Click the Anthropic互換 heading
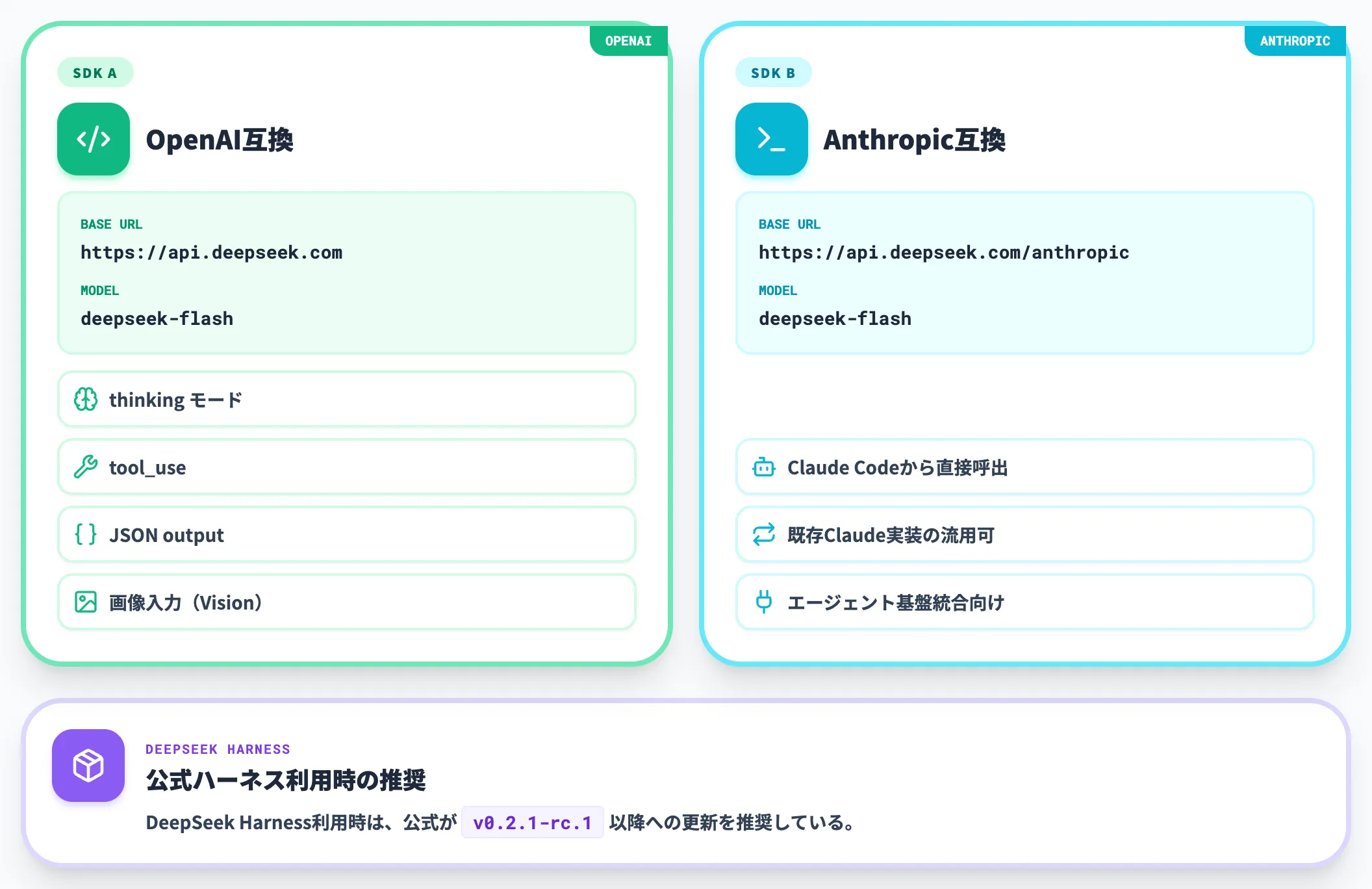This screenshot has width=1372, height=889. (x=915, y=140)
